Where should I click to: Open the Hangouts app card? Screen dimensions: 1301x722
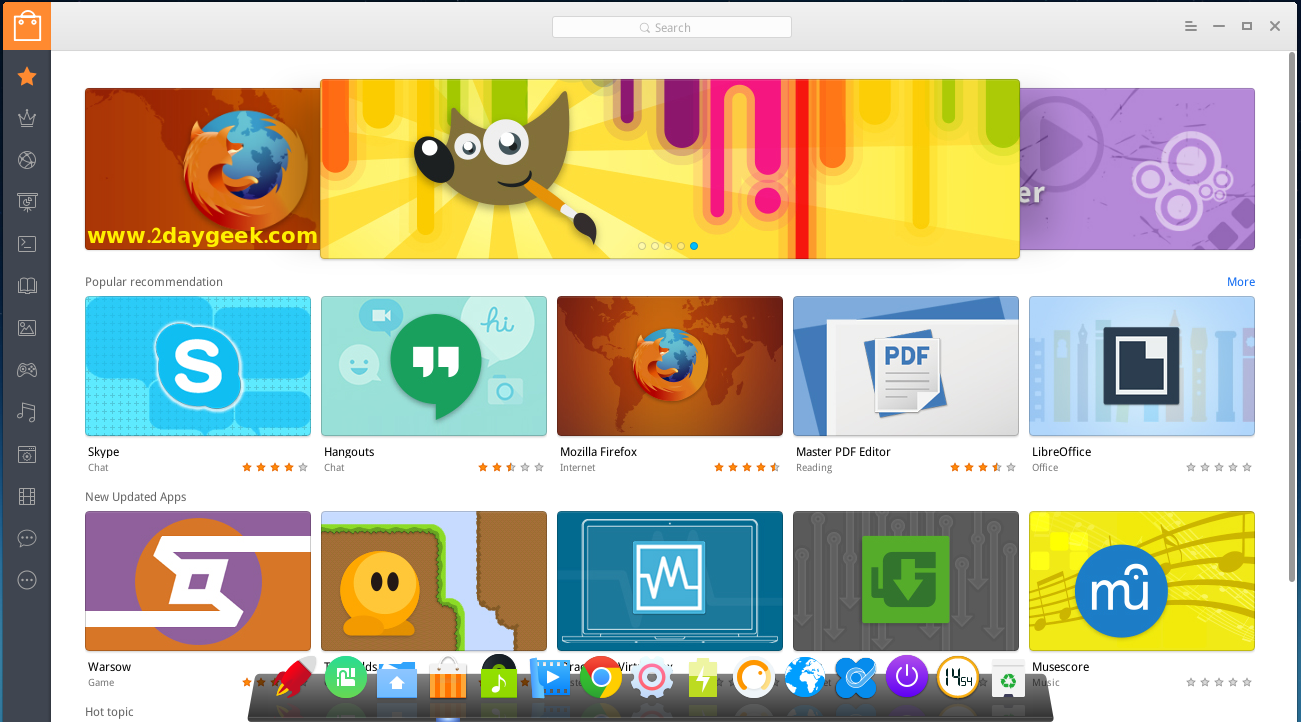pos(434,366)
